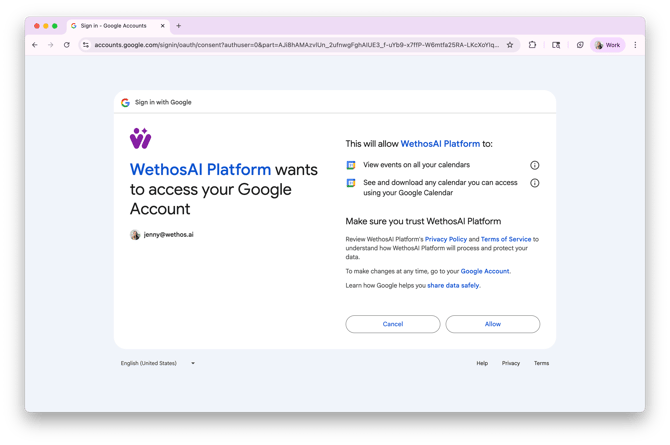The width and height of the screenshot is (670, 445).
Task: Click the address bar URL field
Action: (295, 45)
